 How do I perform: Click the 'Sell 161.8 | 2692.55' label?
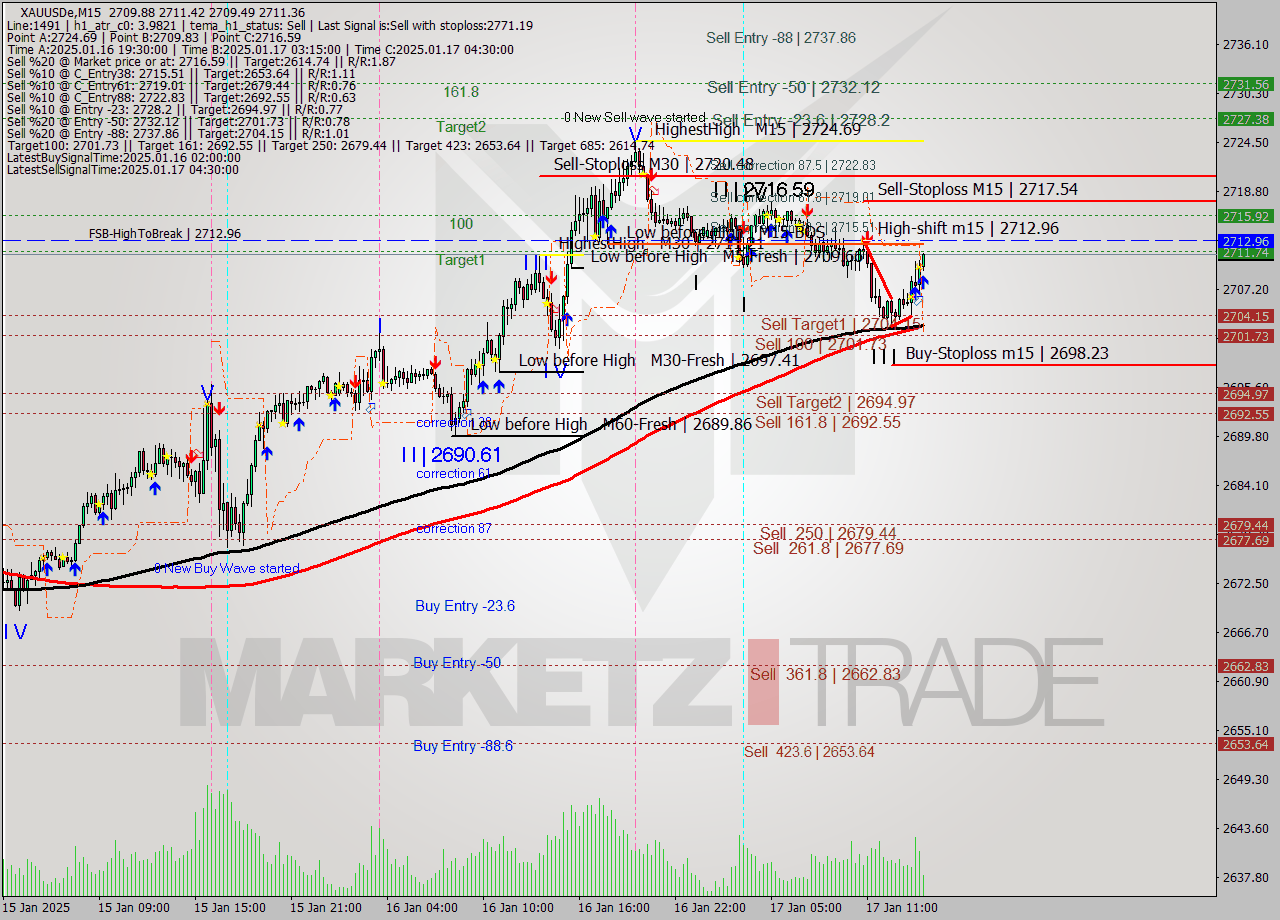coord(828,423)
